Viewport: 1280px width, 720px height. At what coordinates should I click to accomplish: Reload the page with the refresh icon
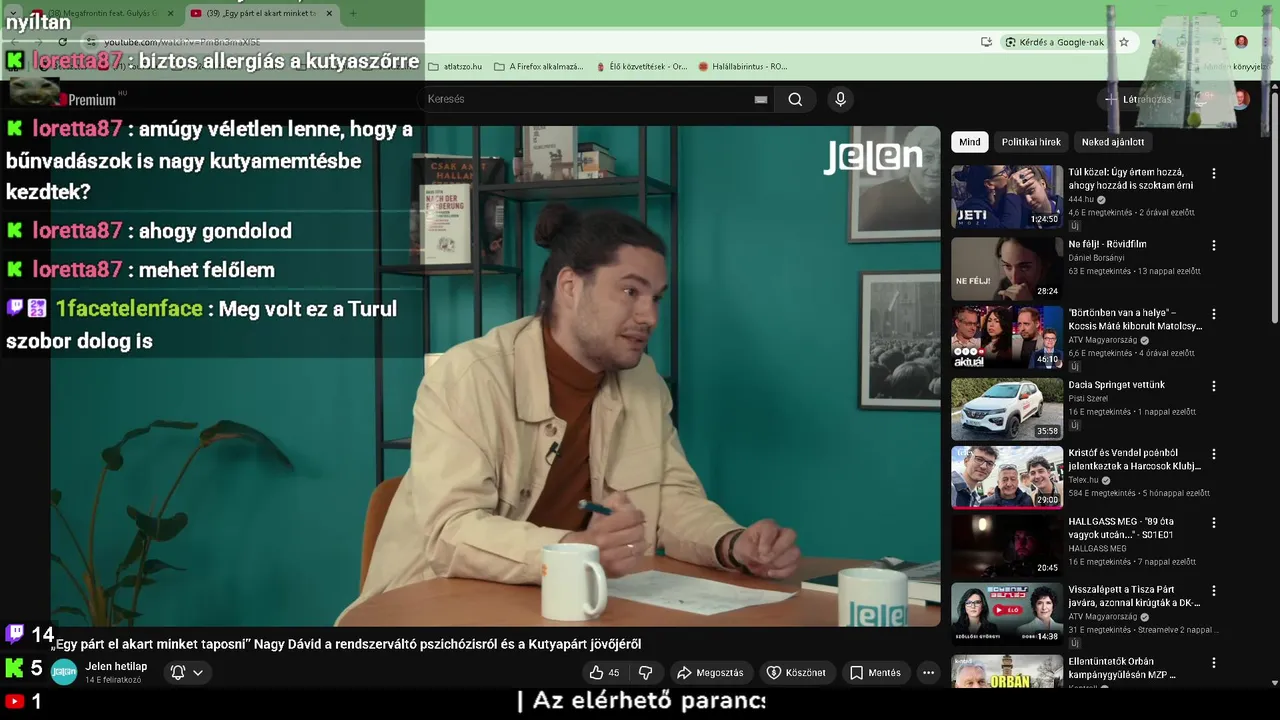(x=62, y=42)
